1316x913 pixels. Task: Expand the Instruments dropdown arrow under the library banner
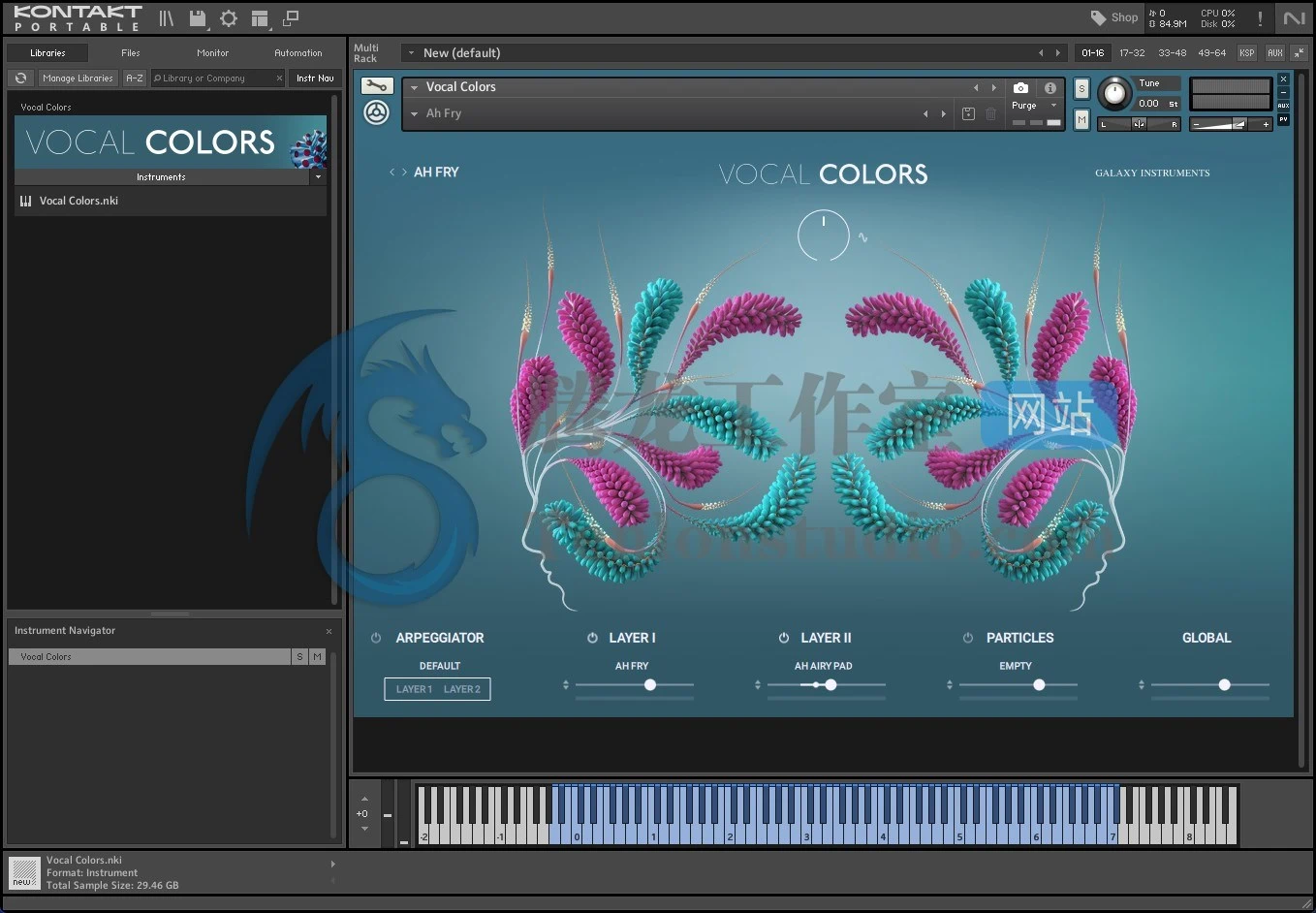318,177
